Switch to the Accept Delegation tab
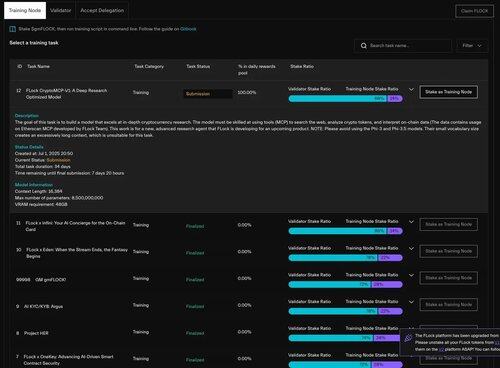Viewport: 500px width, 368px height. (x=102, y=10)
